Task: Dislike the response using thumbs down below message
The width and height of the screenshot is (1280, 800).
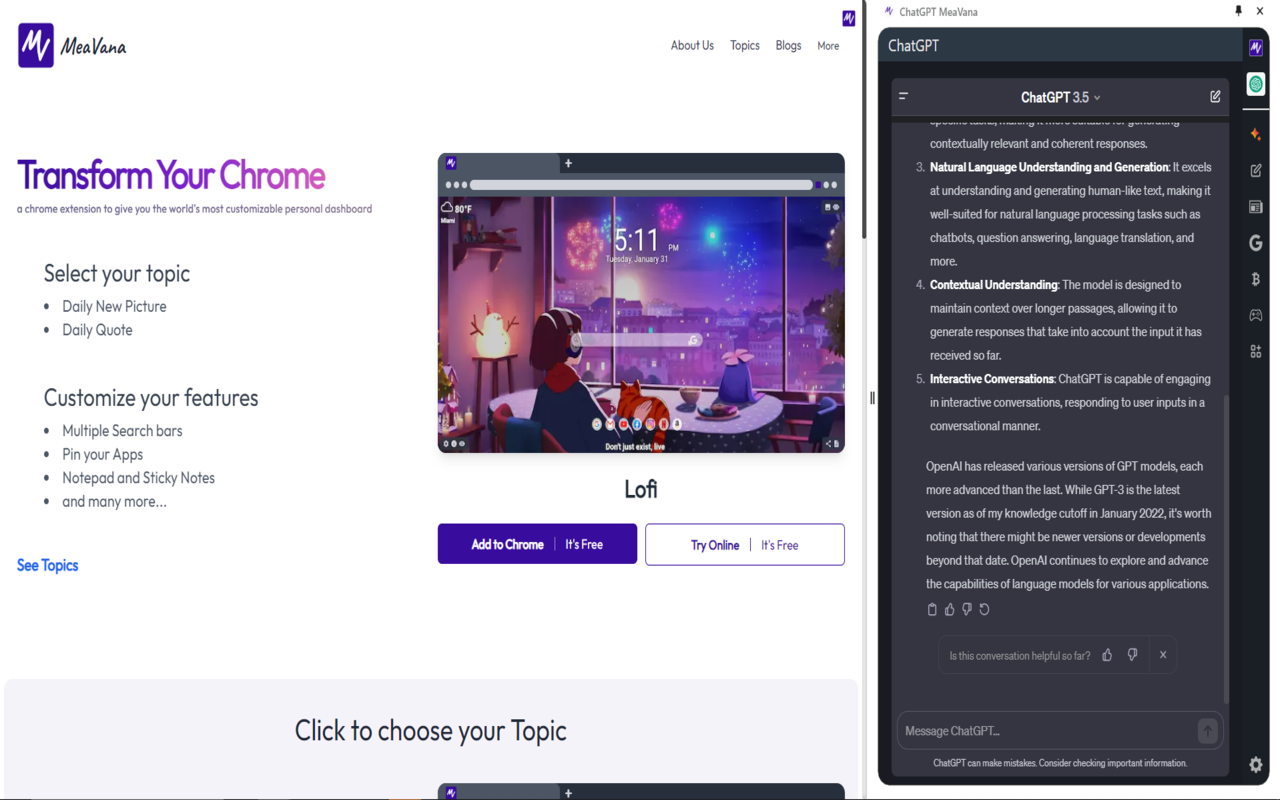Action: (967, 609)
